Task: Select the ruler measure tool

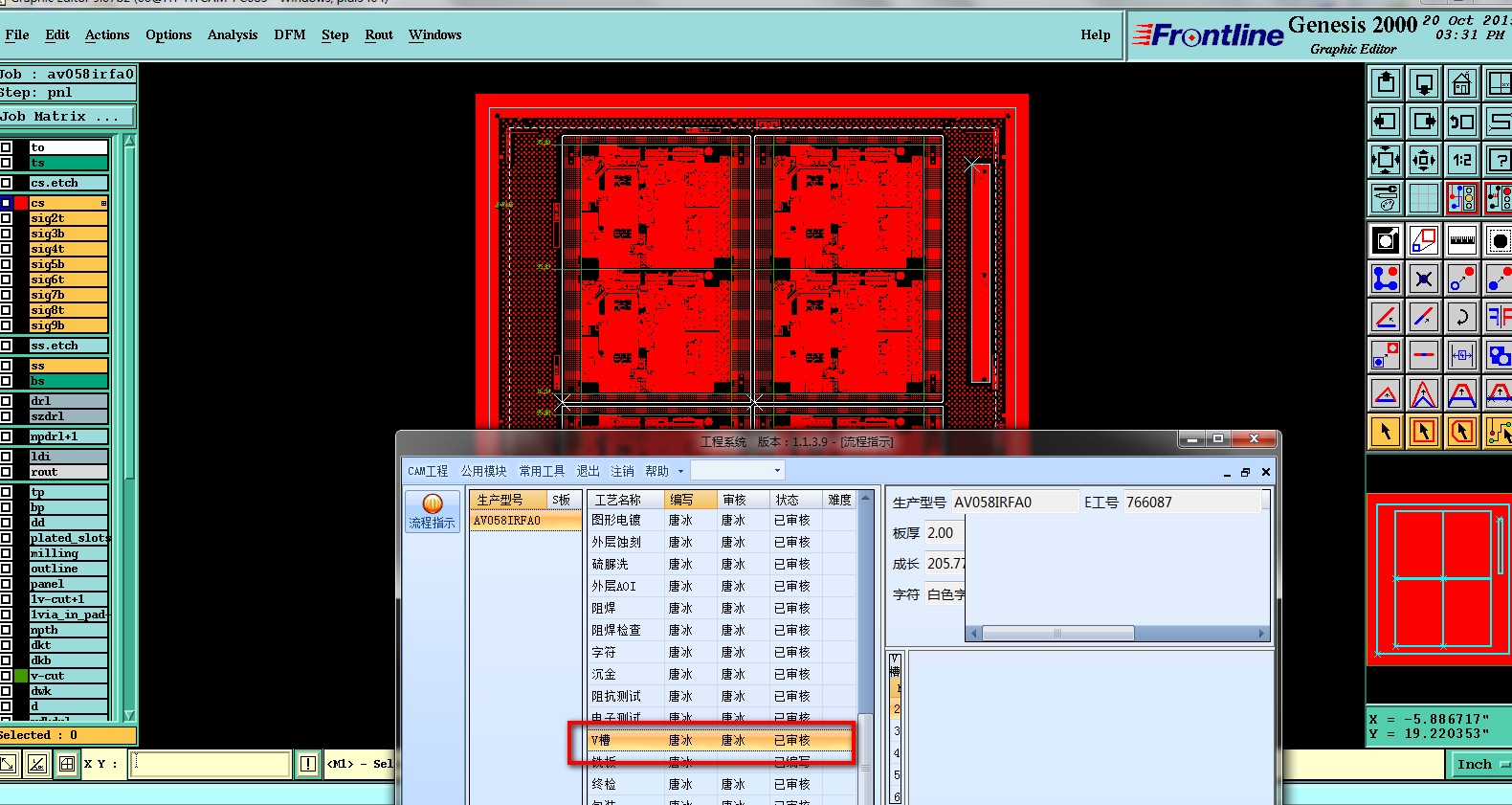Action: [x=1462, y=241]
